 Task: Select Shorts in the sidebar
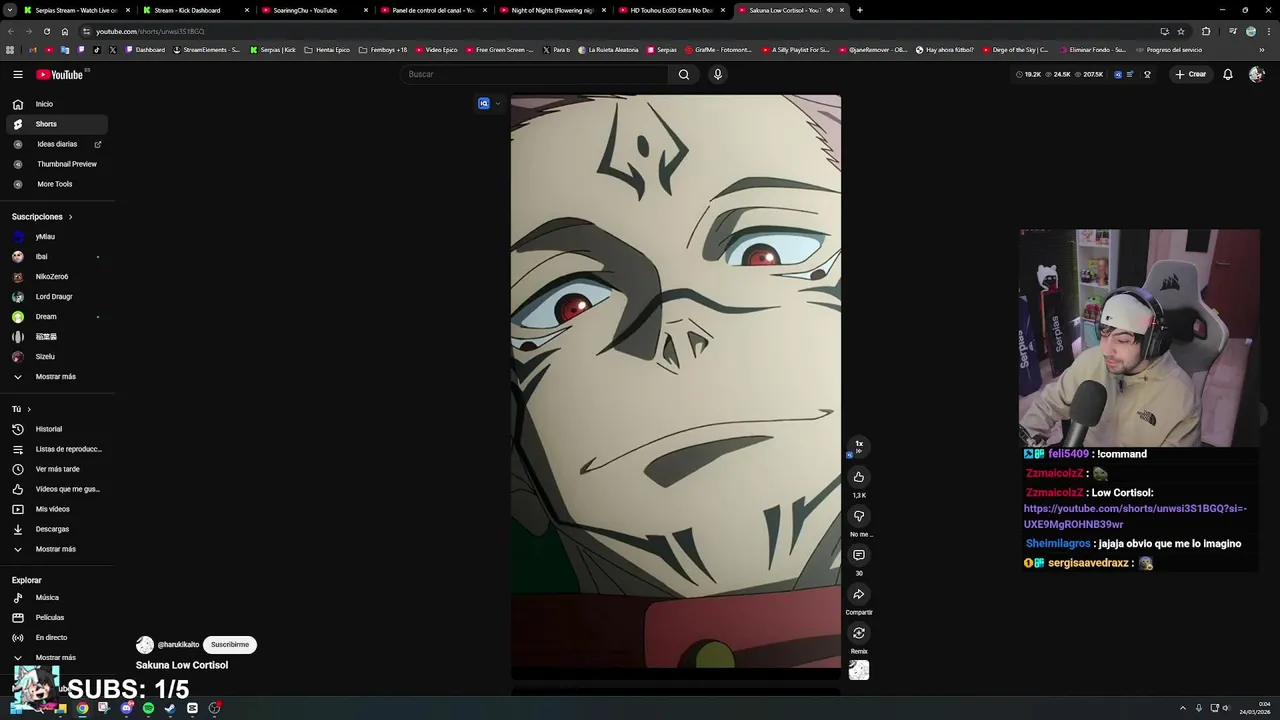tap(57, 124)
